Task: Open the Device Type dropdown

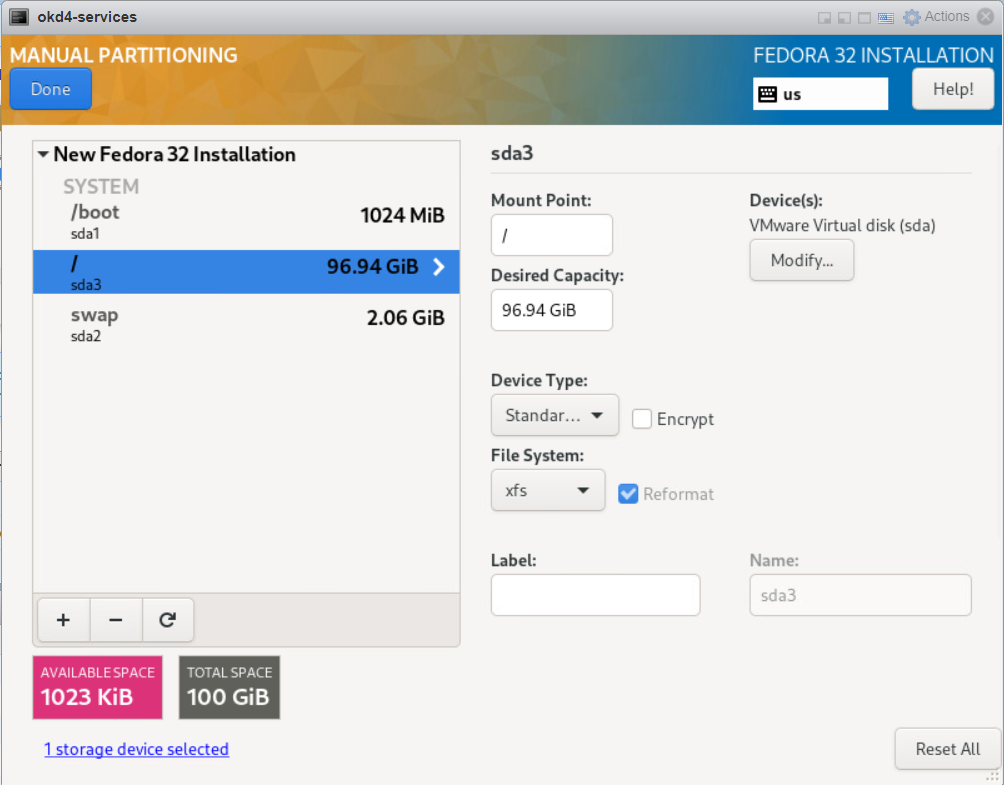Action: pos(555,415)
